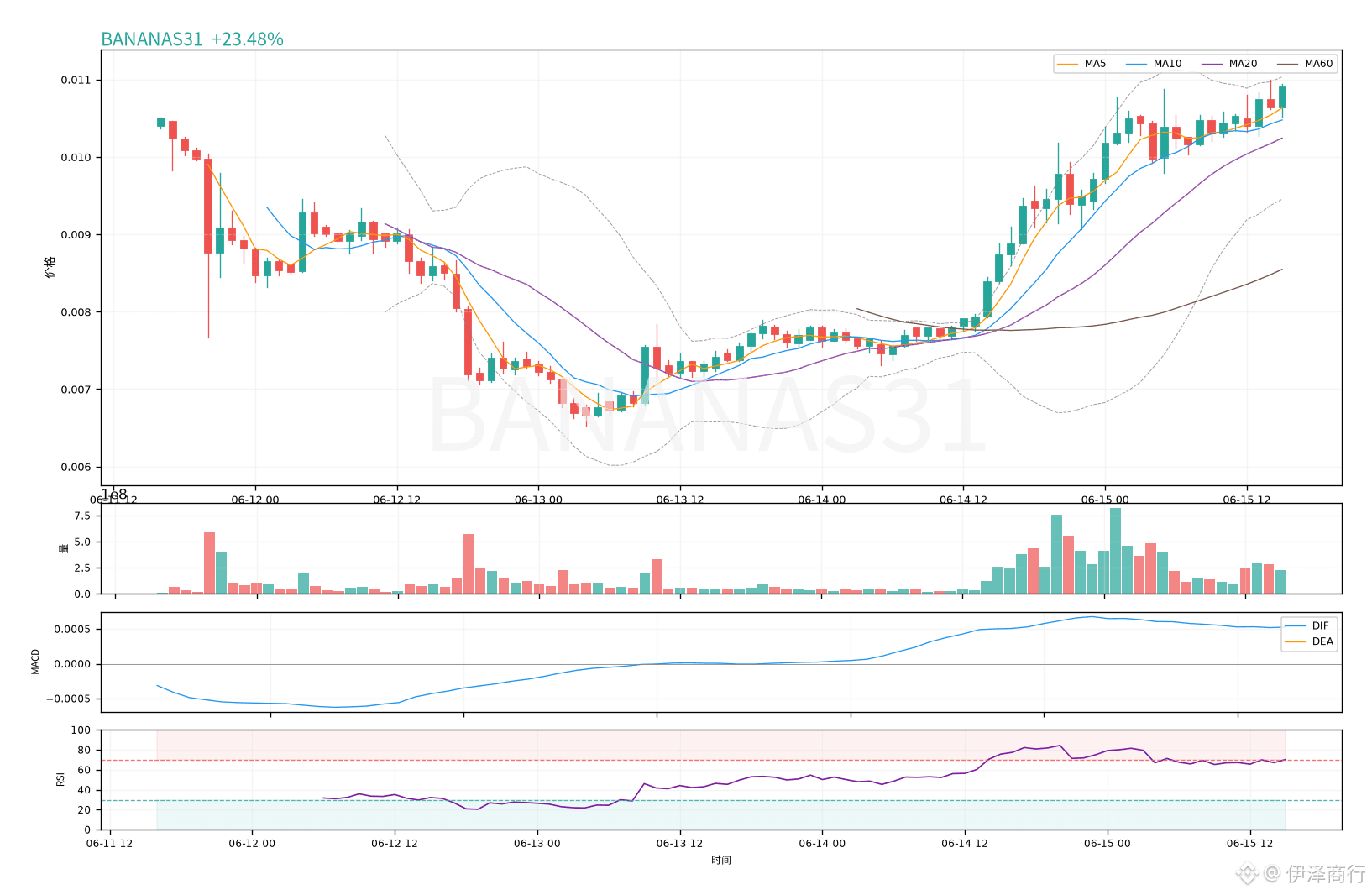
Task: Click 06-11 12 on the time axis under RSI
Action: (x=110, y=844)
